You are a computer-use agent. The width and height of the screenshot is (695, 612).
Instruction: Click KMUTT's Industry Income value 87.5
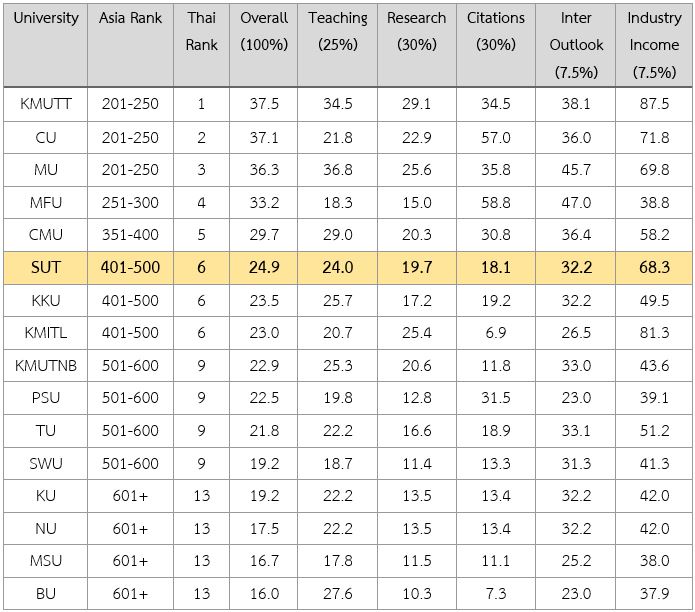point(654,104)
